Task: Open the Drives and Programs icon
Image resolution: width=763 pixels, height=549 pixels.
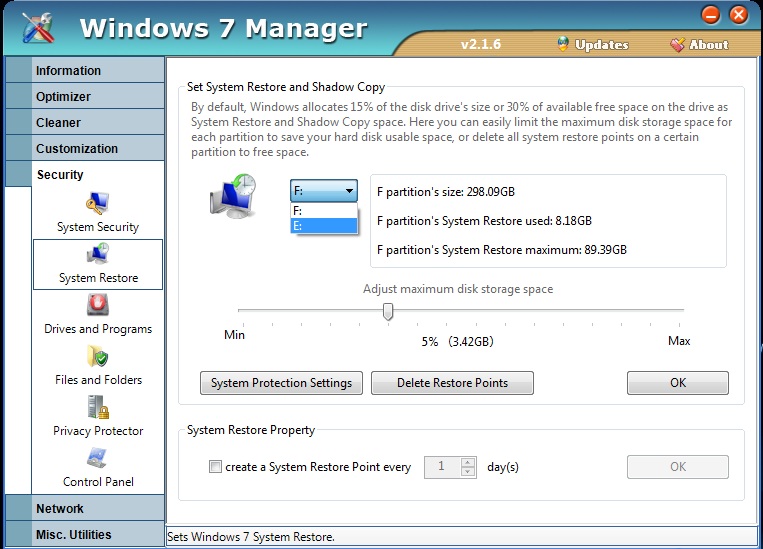Action: point(98,305)
